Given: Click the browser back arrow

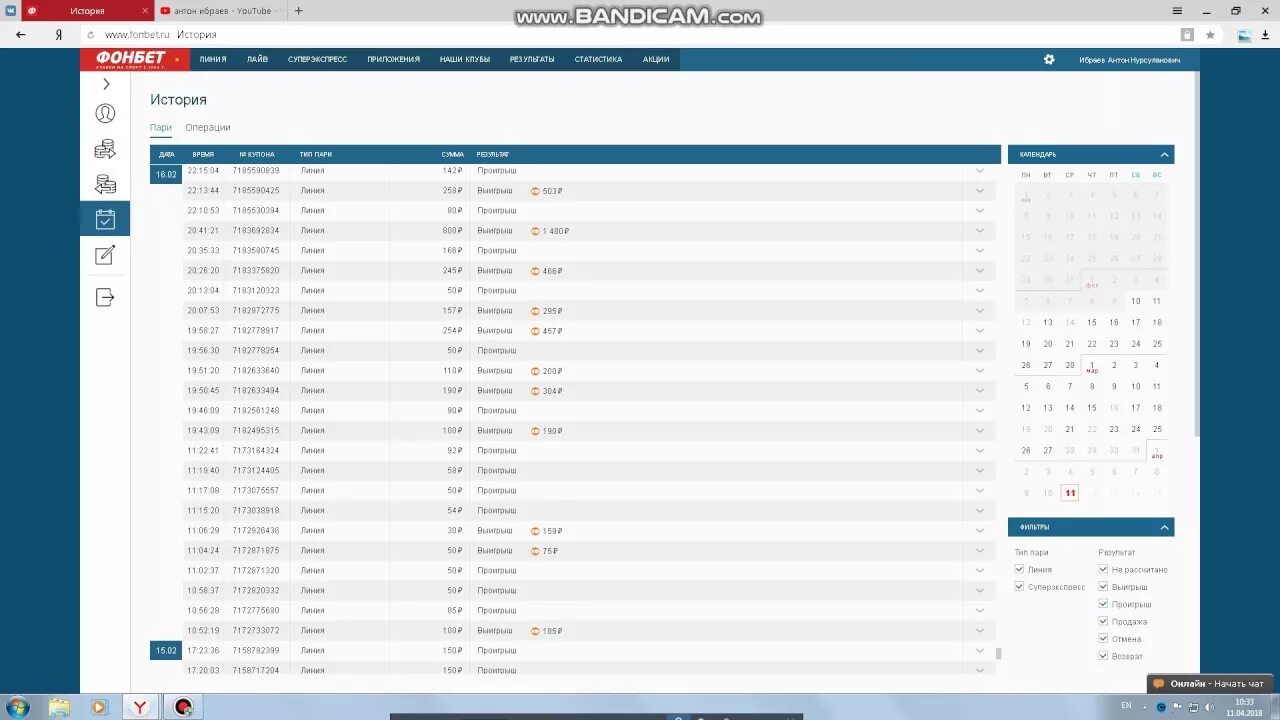Looking at the screenshot, I should (x=21, y=34).
